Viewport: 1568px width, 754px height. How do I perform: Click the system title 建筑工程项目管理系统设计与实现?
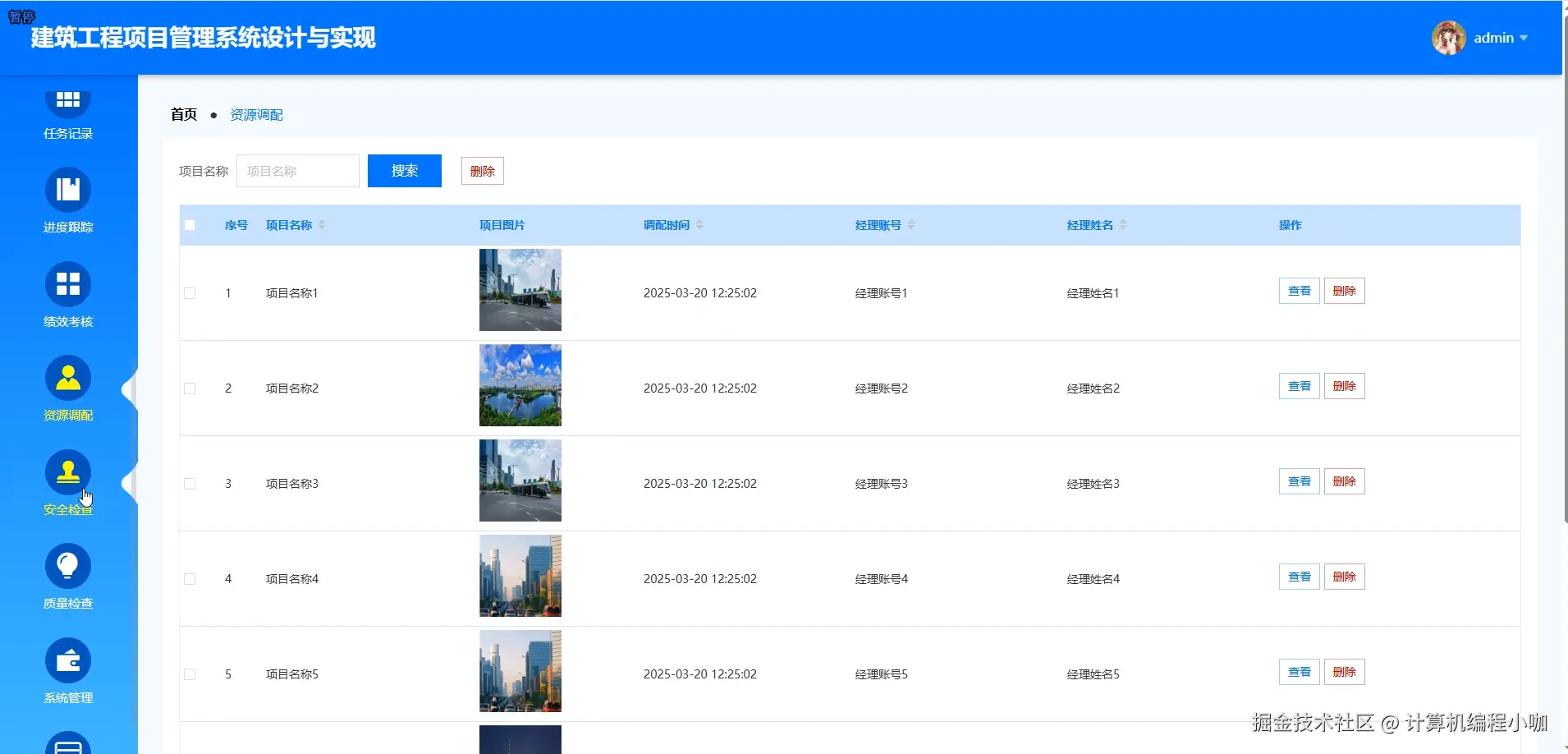click(x=204, y=38)
